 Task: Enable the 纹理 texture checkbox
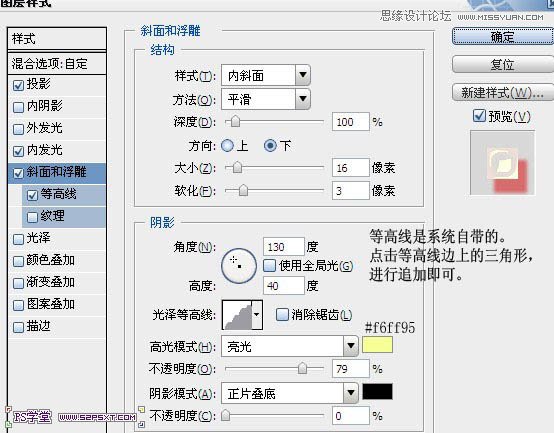point(32,217)
